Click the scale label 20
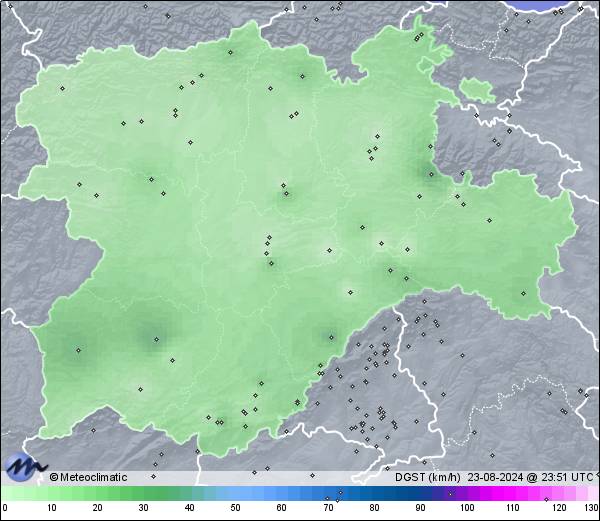 pyautogui.click(x=98, y=508)
